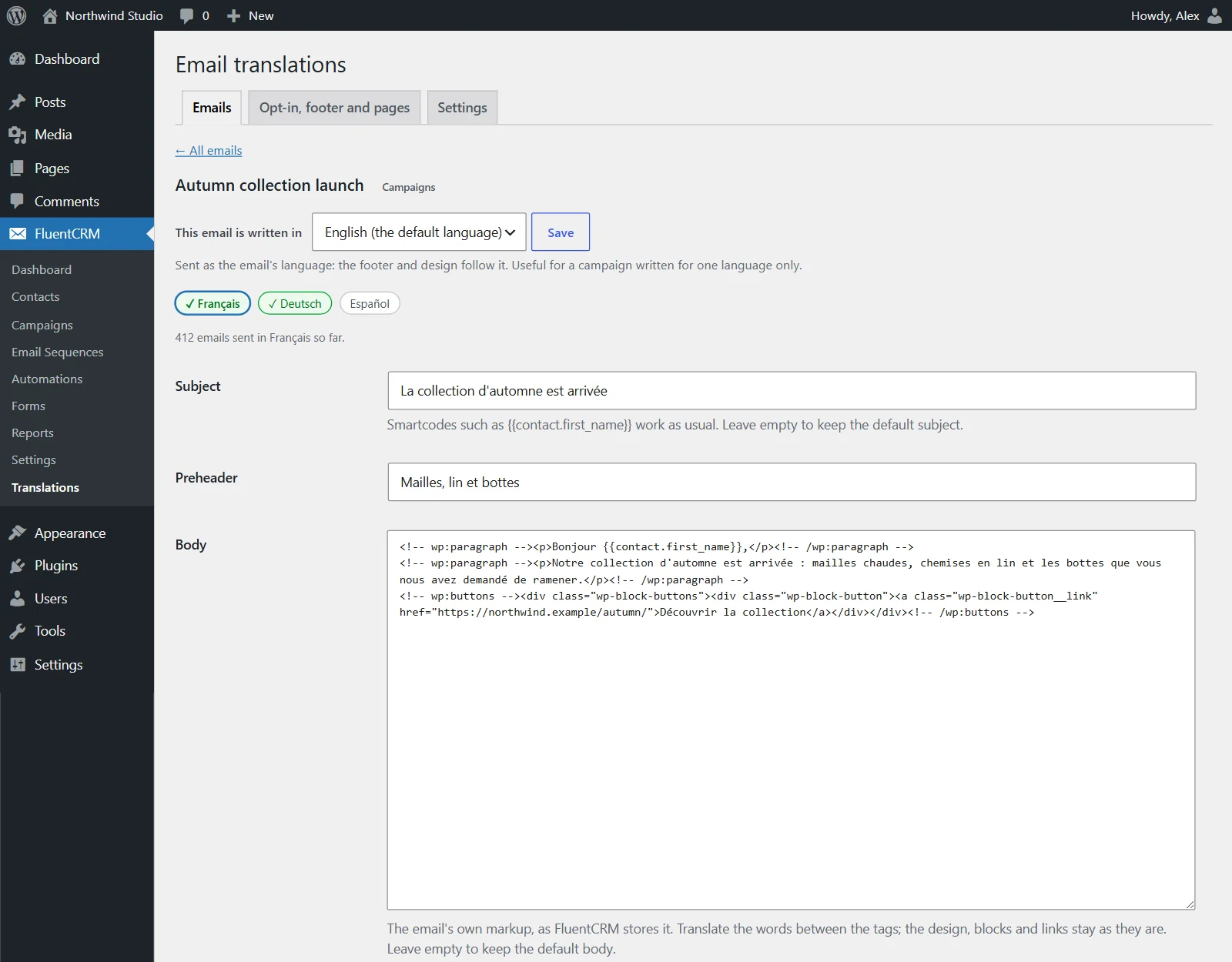Viewport: 1232px width, 962px height.
Task: Click the Media library icon
Action: pos(18,135)
